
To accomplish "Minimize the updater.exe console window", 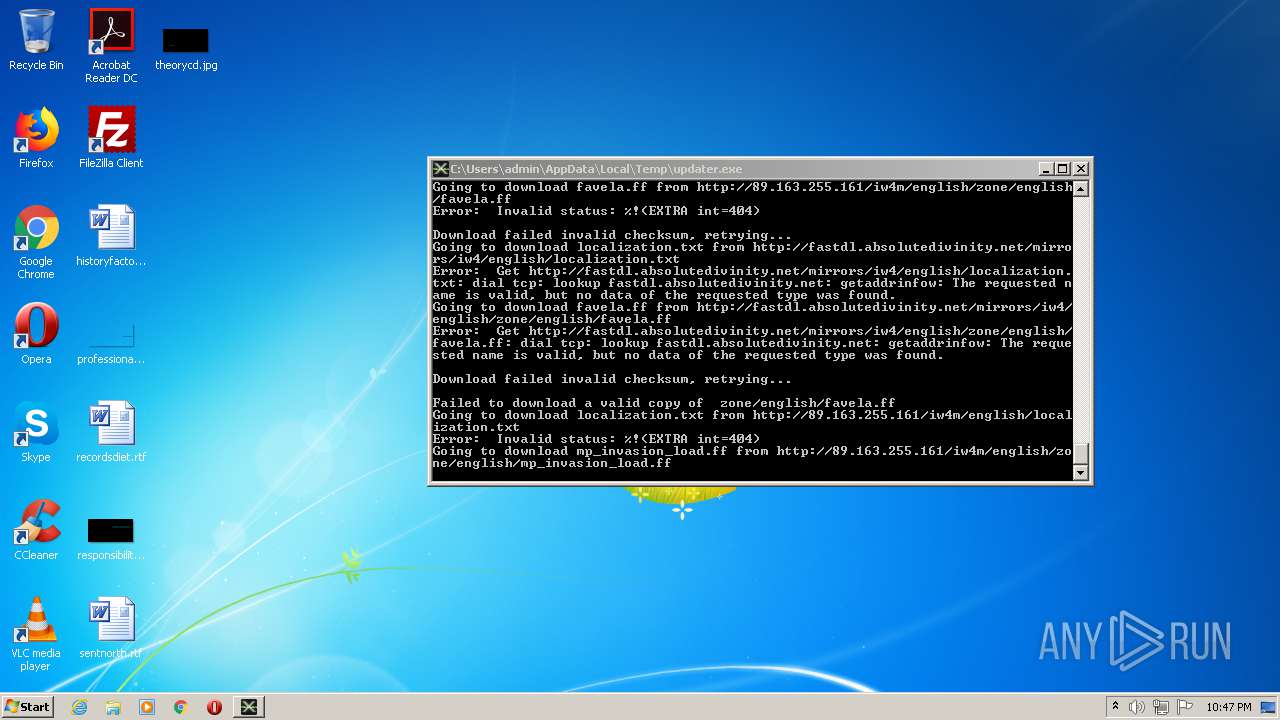I will [x=1046, y=169].
